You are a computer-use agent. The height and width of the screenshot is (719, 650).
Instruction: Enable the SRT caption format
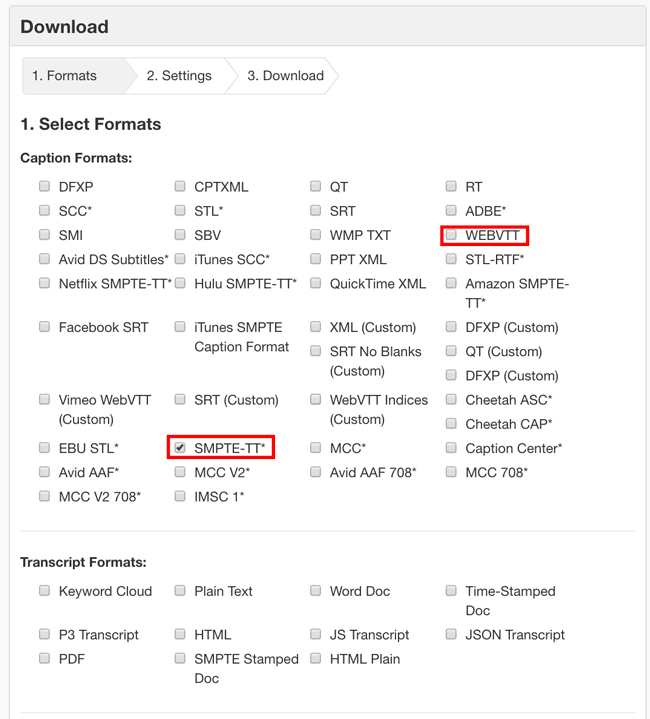(x=316, y=211)
